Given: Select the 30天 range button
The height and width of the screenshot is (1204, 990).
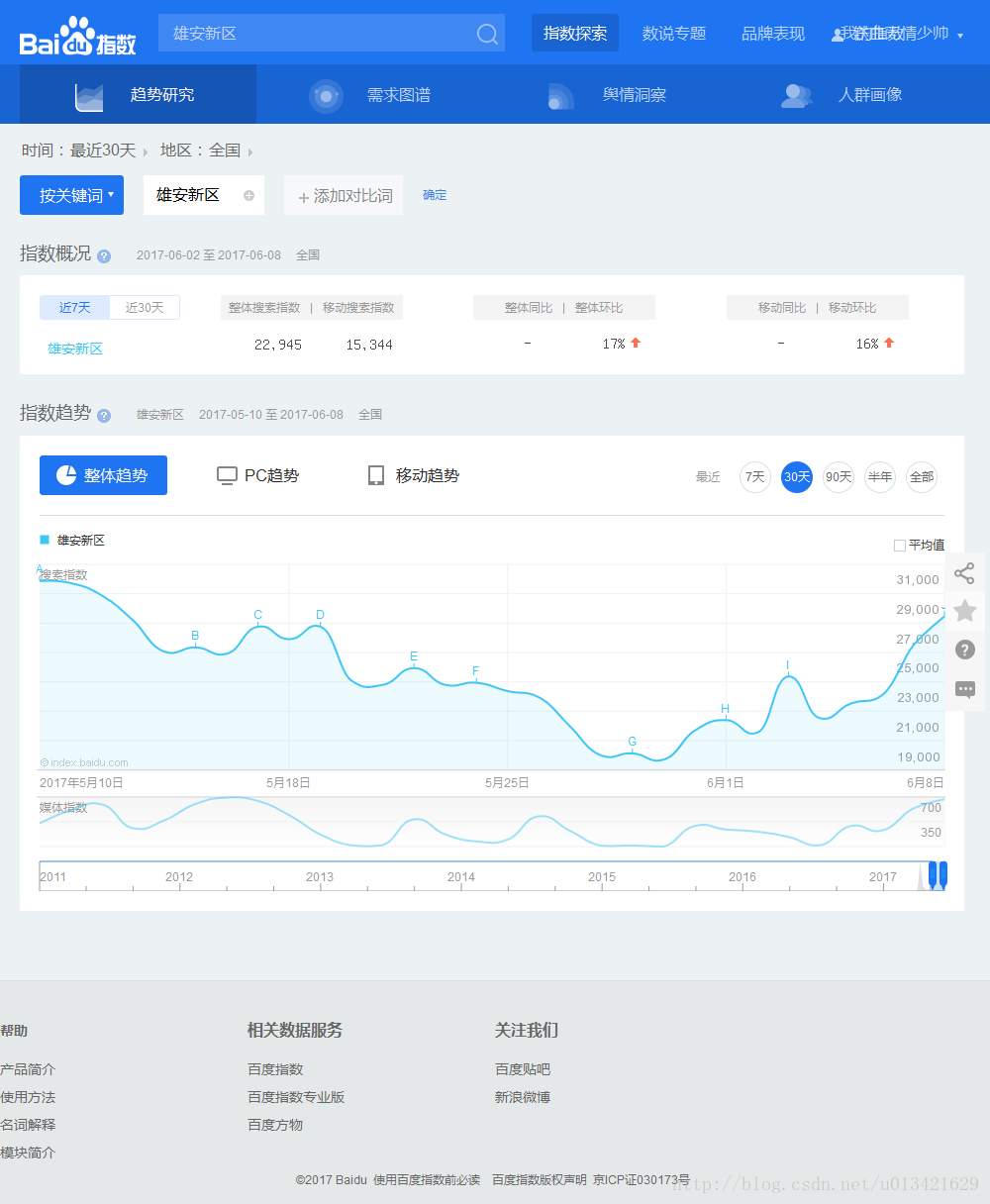Looking at the screenshot, I should tap(797, 477).
